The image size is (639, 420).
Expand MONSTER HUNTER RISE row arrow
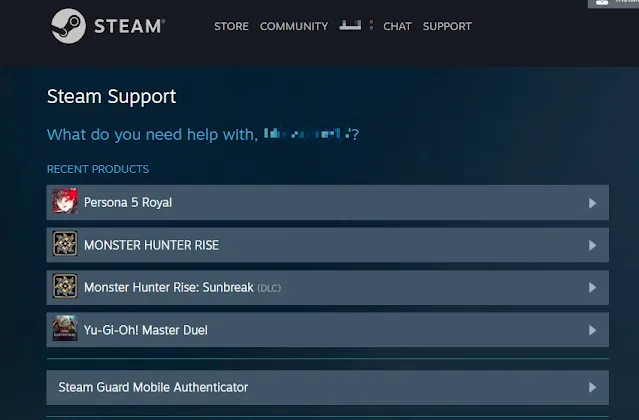click(x=593, y=245)
